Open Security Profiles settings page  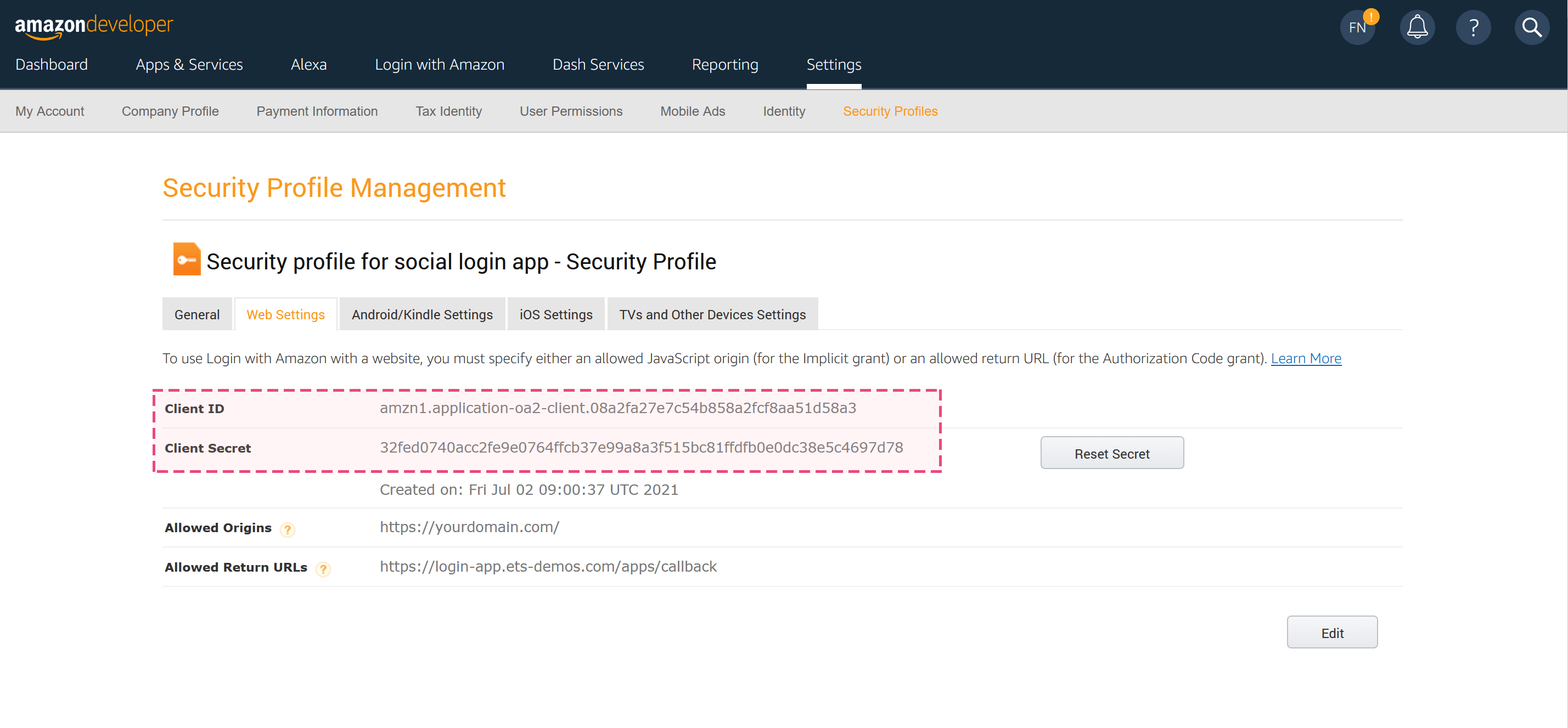pyautogui.click(x=890, y=111)
